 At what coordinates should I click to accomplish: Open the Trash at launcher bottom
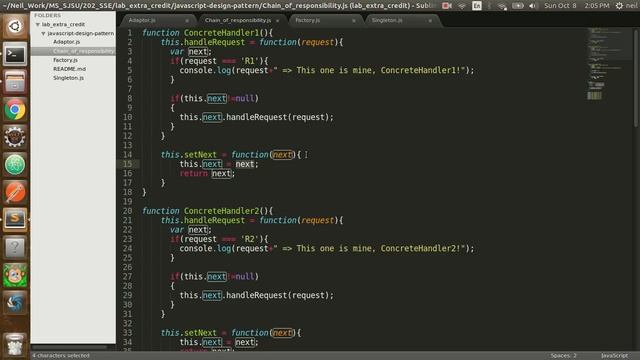15,344
